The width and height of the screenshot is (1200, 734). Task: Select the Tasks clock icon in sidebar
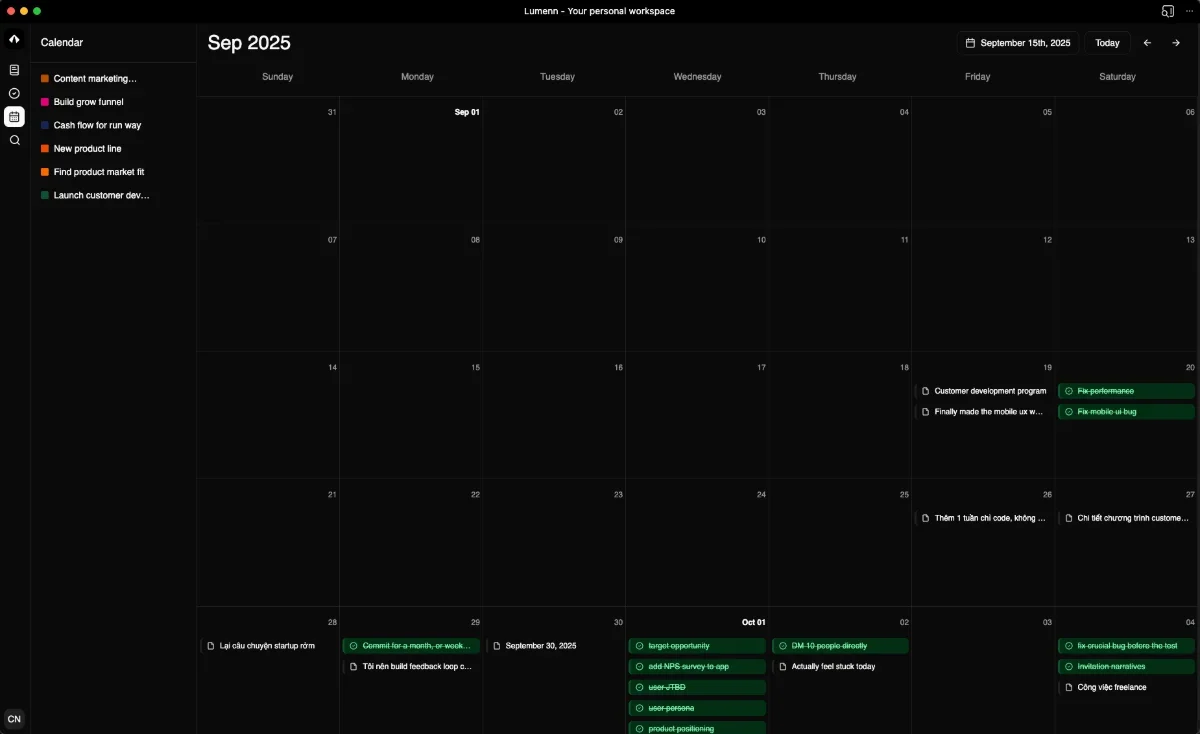[13, 93]
